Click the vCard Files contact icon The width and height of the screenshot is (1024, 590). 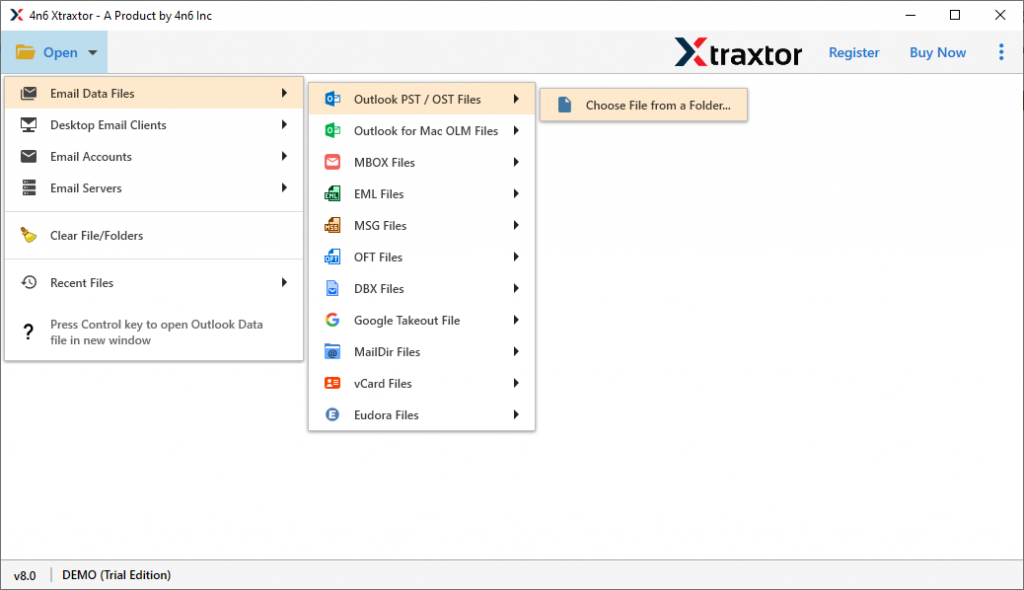click(332, 383)
